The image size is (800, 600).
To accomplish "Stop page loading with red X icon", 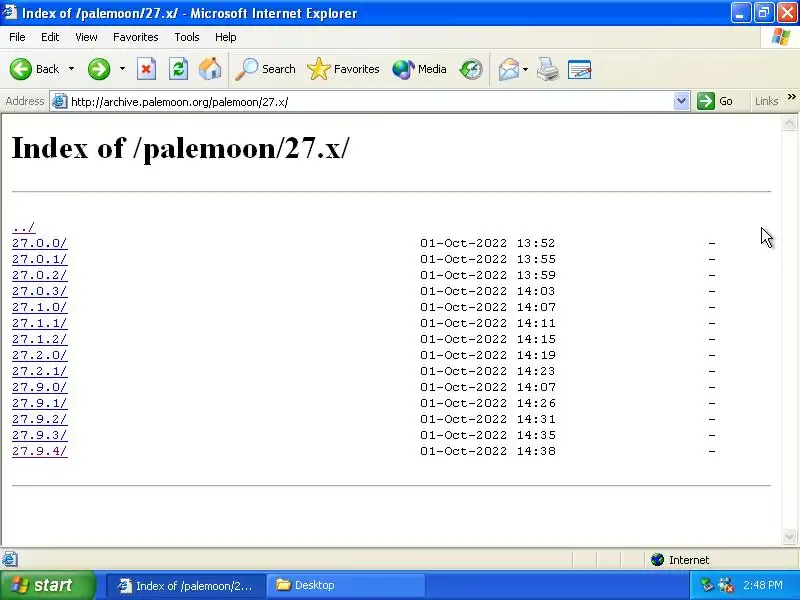I will 146,69.
